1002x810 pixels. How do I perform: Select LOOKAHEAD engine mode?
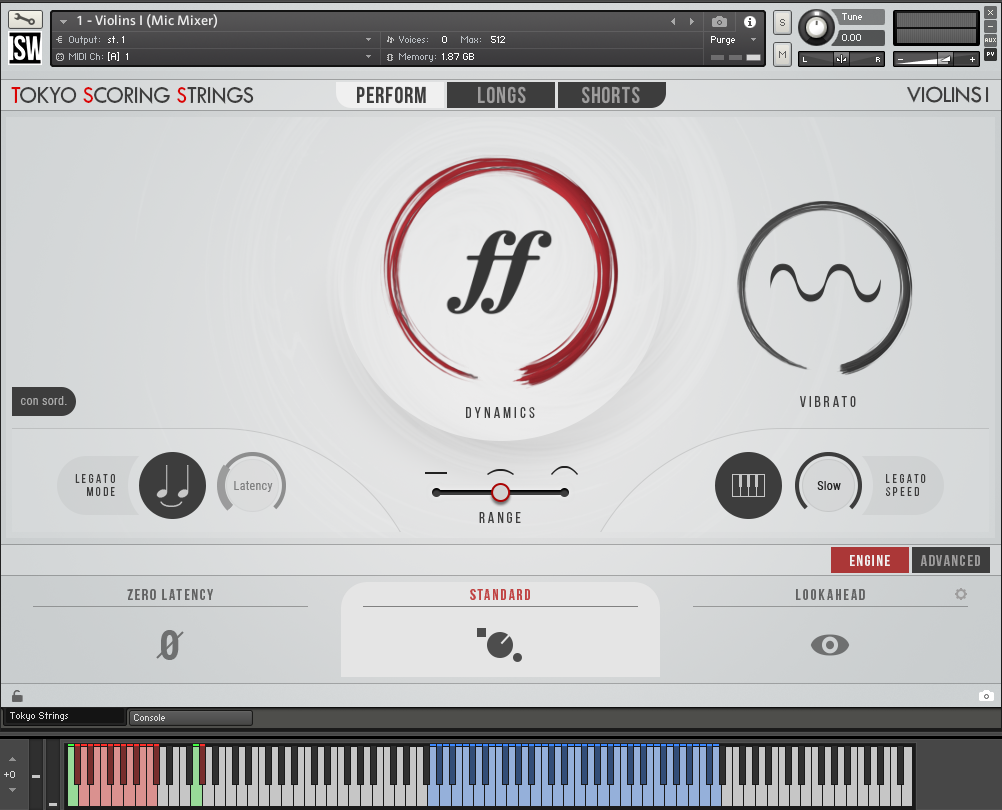[830, 595]
